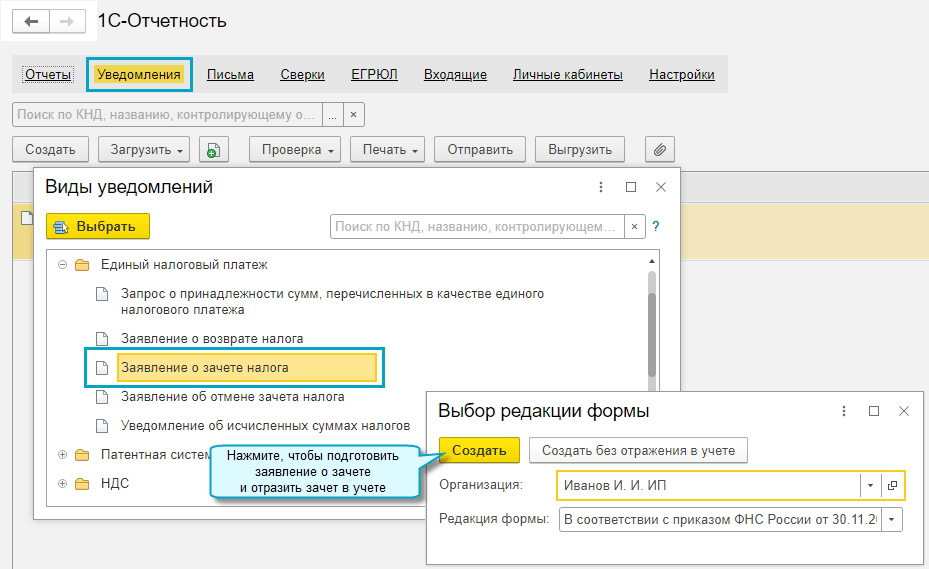Open the Настройки tab

click(x=681, y=75)
